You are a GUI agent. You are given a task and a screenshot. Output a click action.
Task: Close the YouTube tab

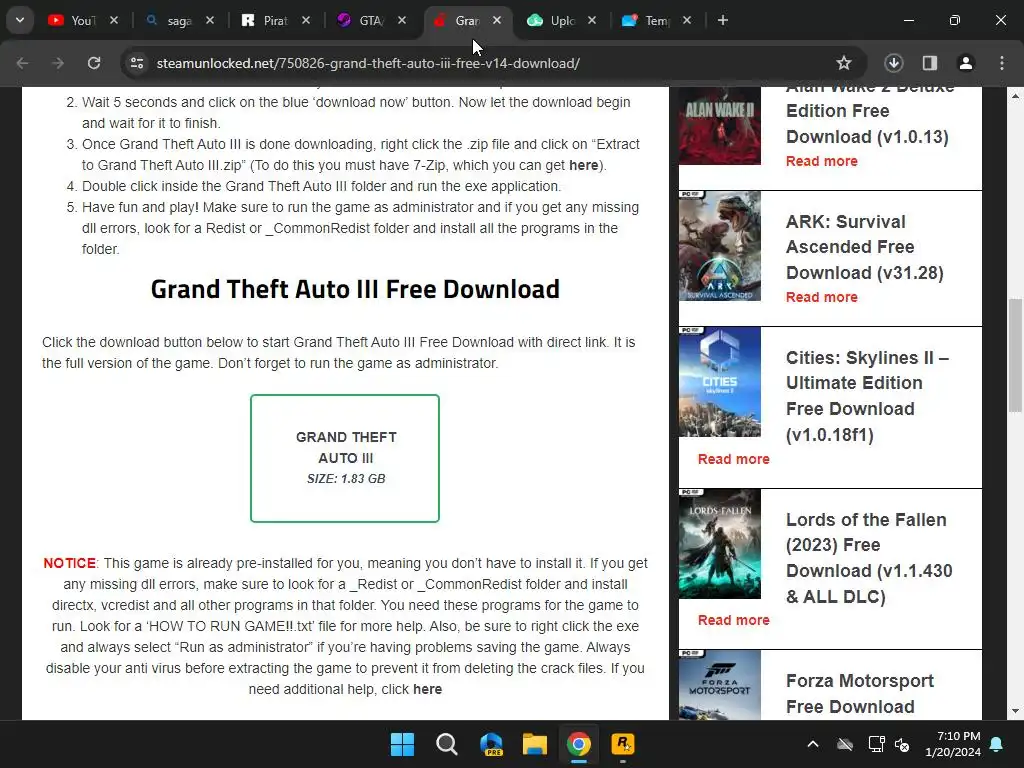pos(114,20)
